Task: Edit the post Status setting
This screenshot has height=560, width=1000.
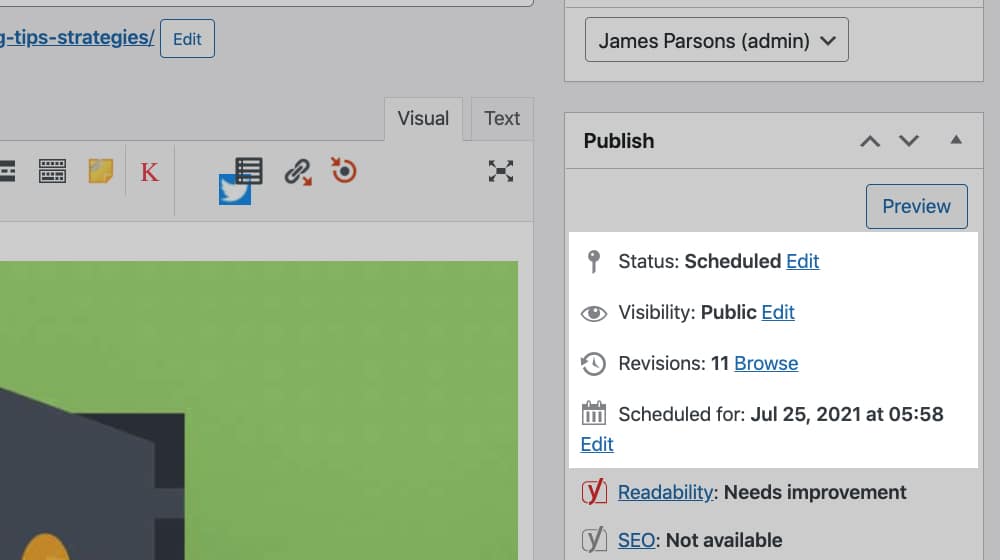Action: coord(802,261)
